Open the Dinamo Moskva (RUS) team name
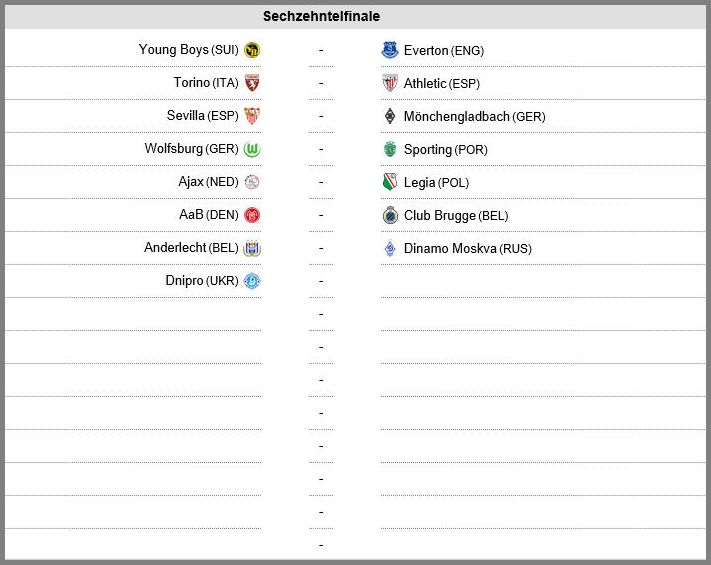This screenshot has height=565, width=711. click(x=468, y=248)
